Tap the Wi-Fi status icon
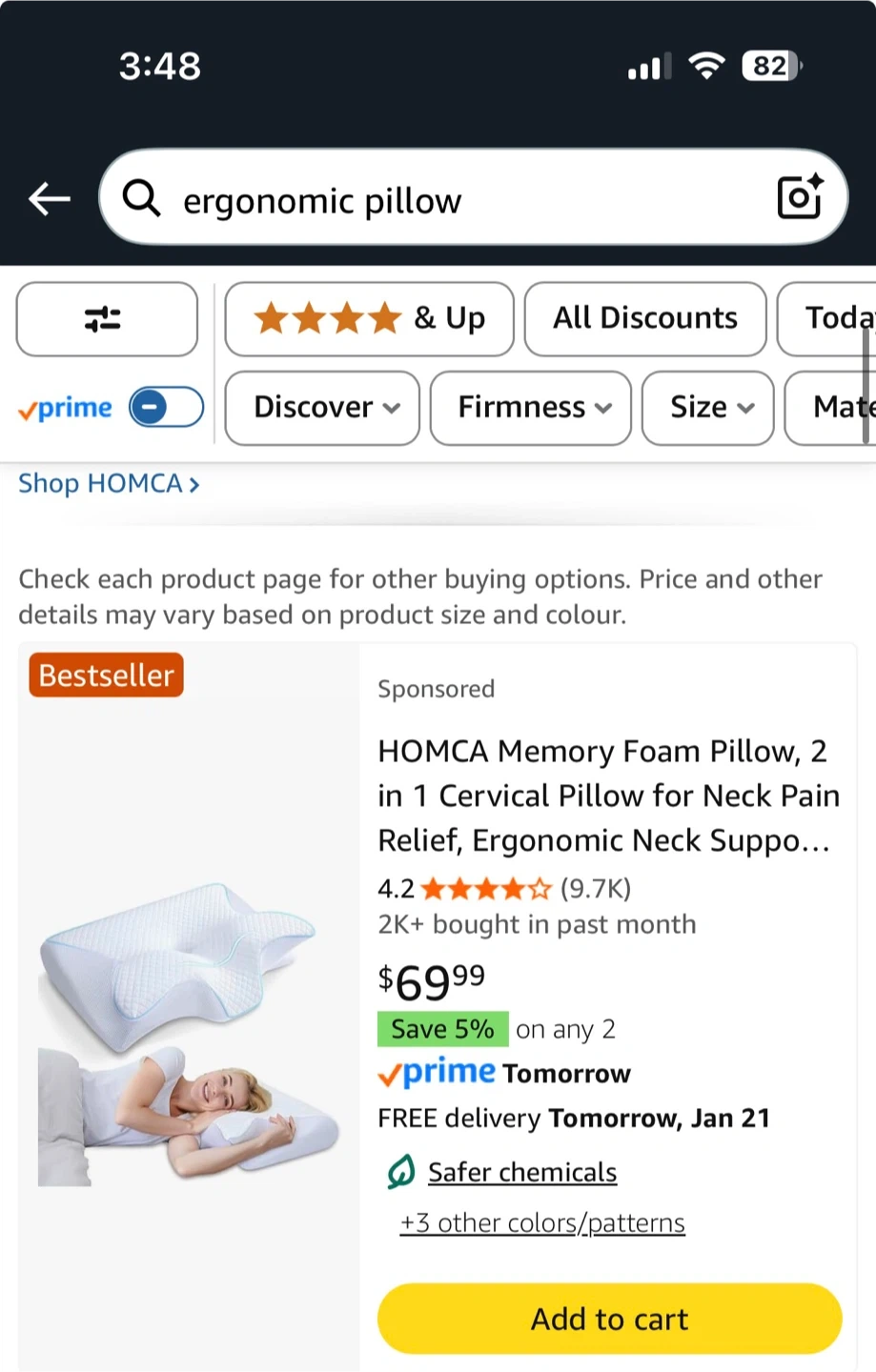Image resolution: width=876 pixels, height=1372 pixels. (x=706, y=66)
